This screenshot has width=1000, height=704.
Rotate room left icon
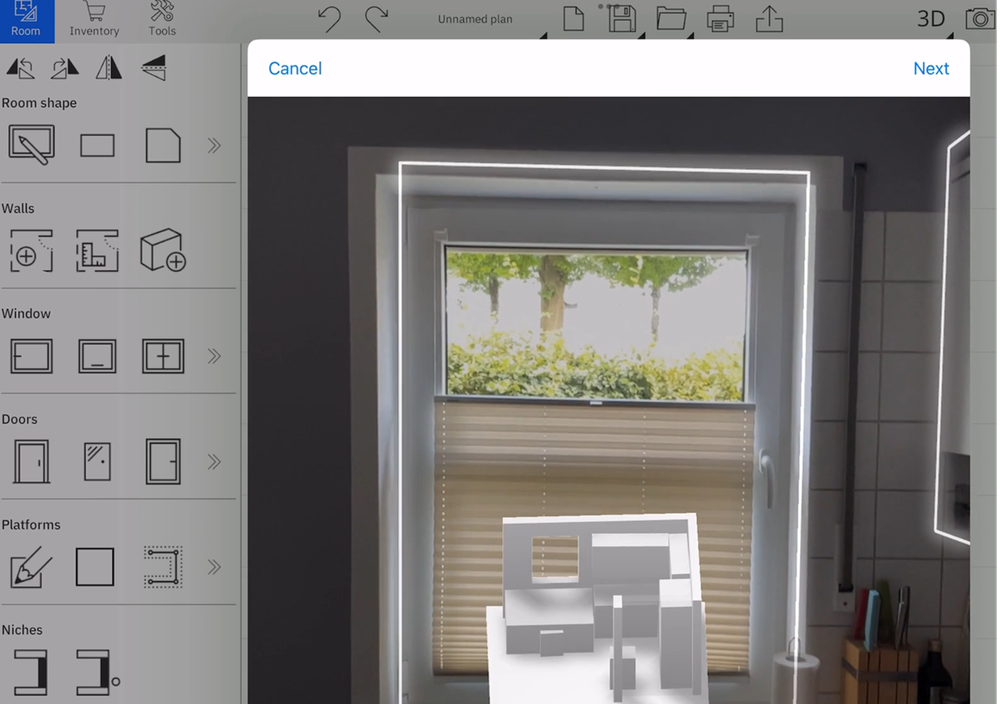click(x=20, y=68)
